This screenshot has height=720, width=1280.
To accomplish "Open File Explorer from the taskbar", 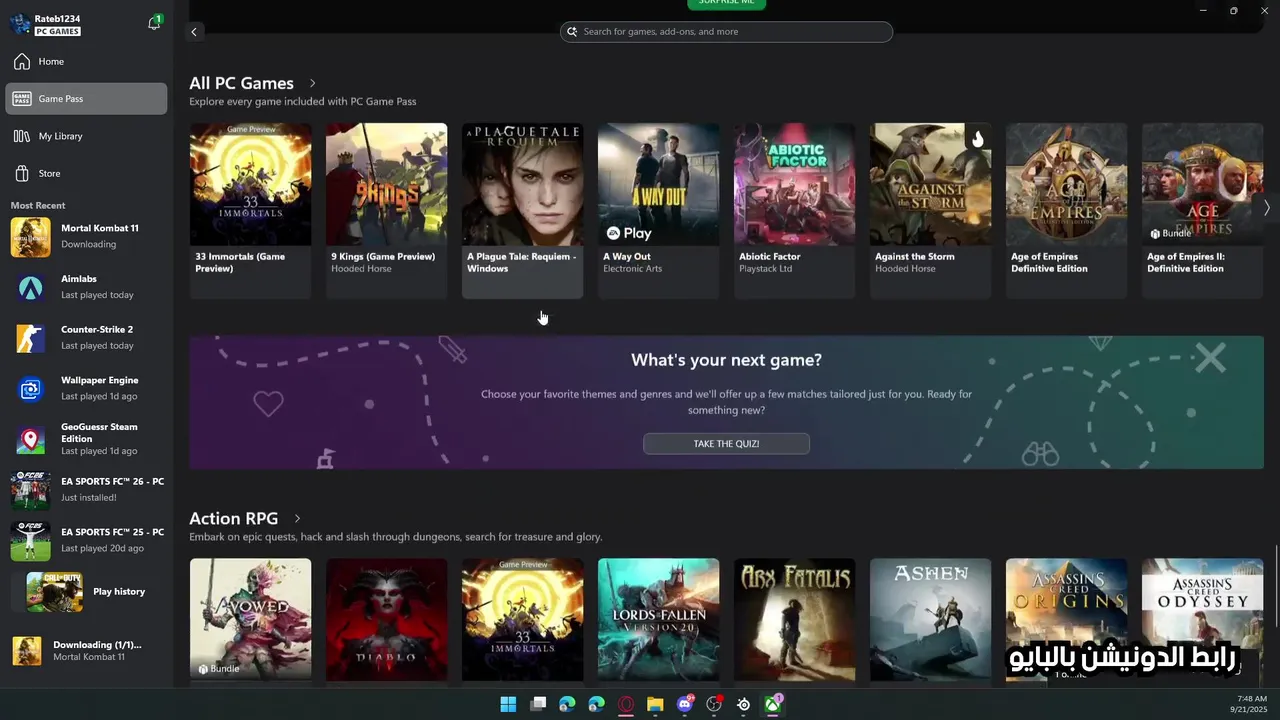I will [655, 705].
